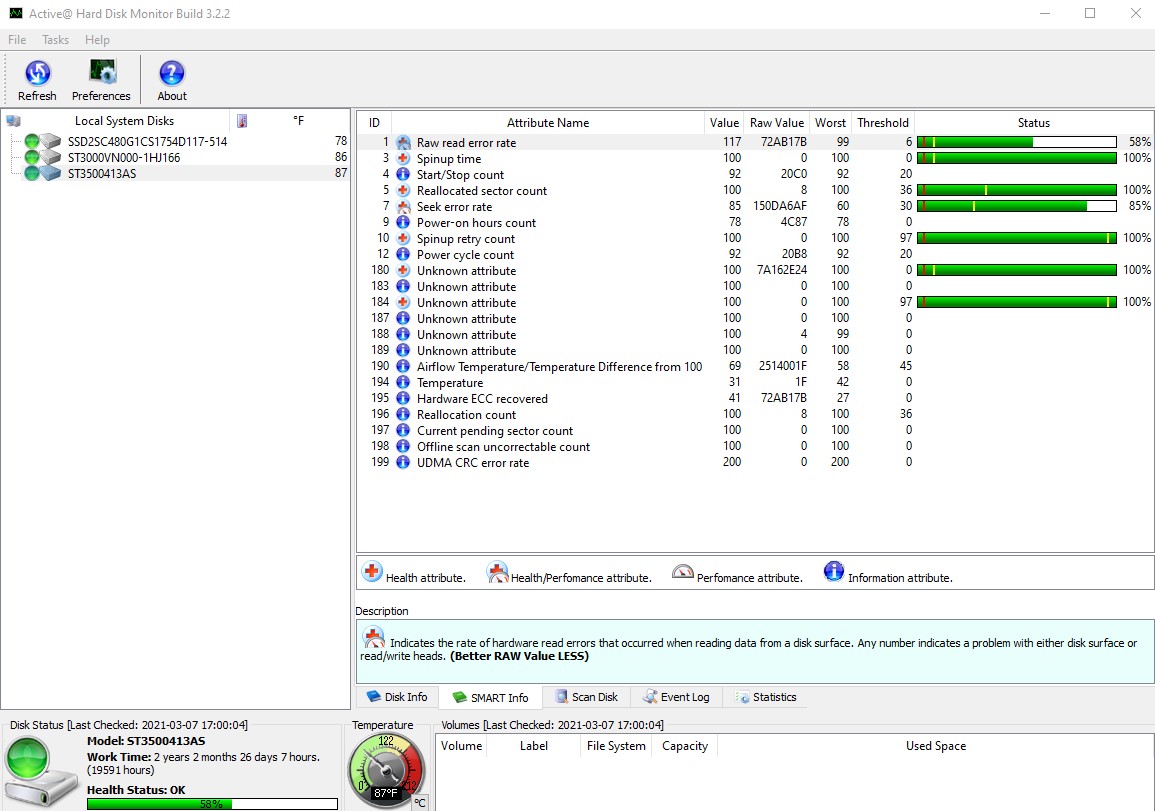Select the Reallocated sector count row
1155x811 pixels.
point(481,191)
